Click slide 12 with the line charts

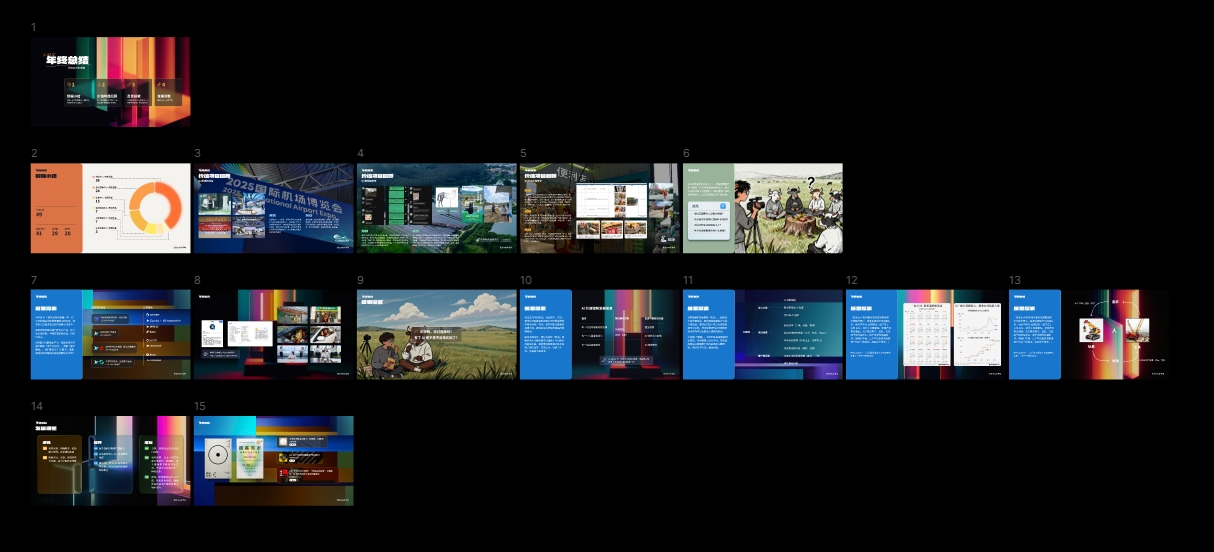925,334
